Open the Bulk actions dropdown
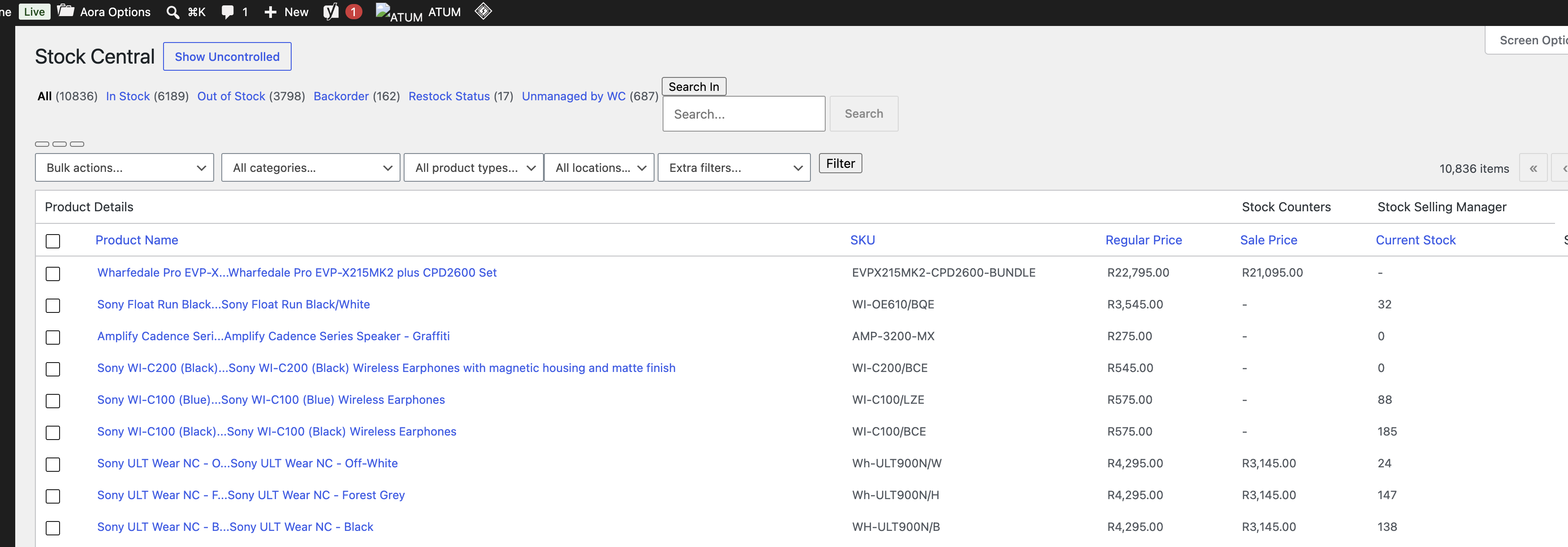Image resolution: width=1568 pixels, height=547 pixels. click(125, 167)
